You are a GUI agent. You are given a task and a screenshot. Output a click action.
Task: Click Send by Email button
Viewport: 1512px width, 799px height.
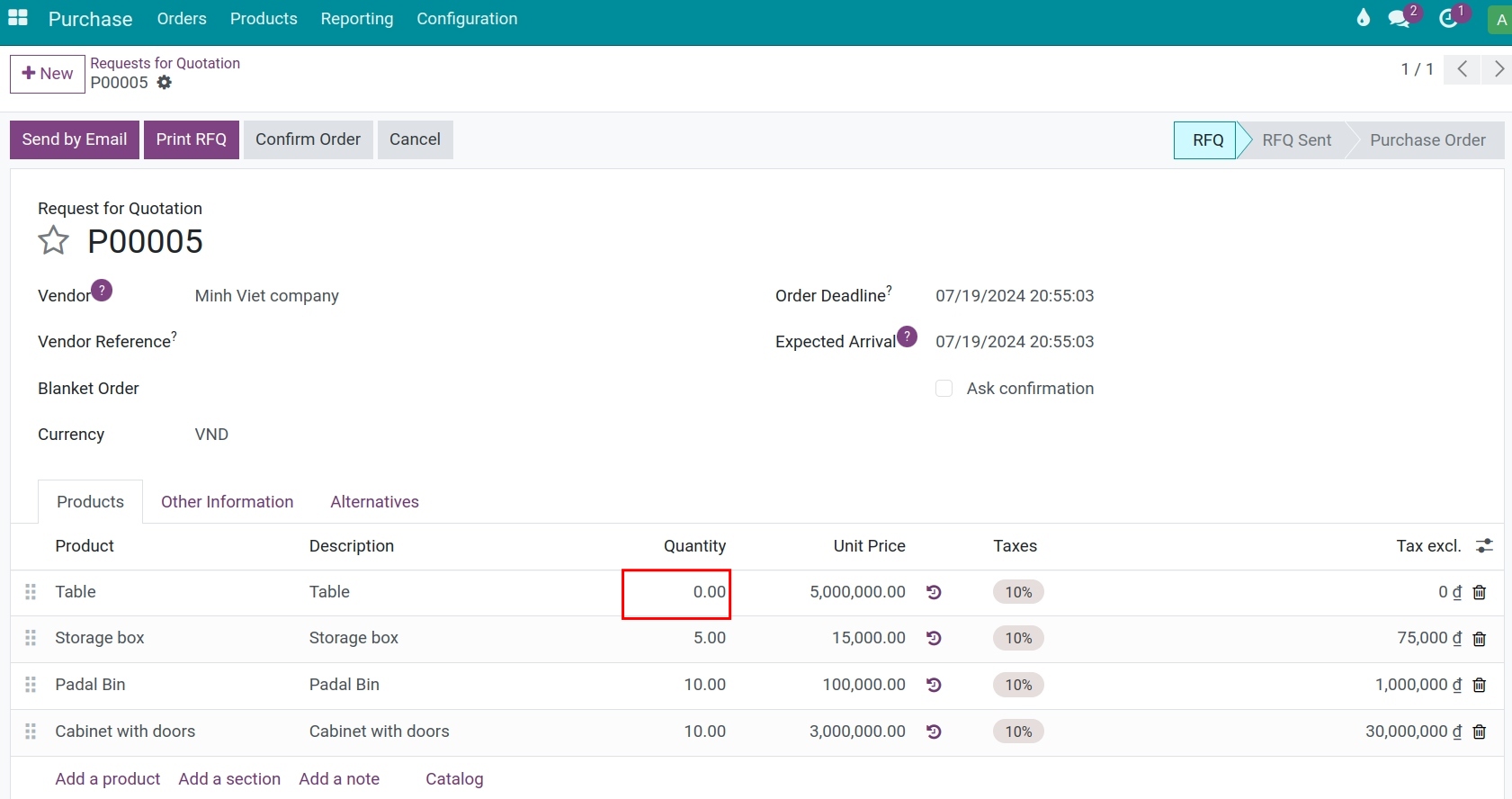pos(75,139)
